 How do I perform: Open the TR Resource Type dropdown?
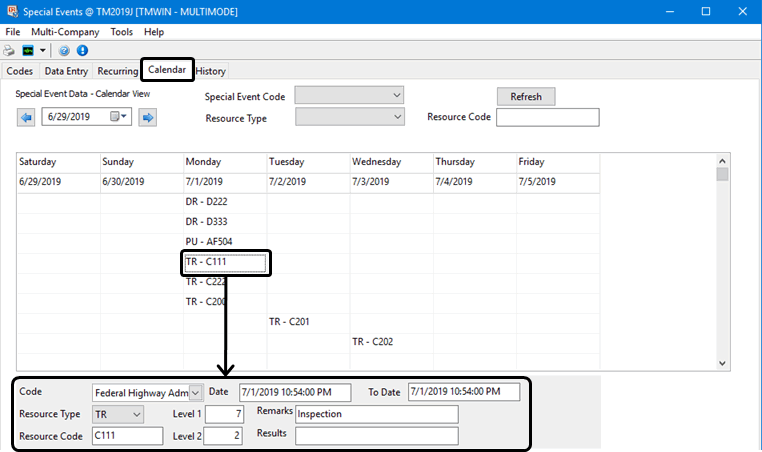(137, 414)
